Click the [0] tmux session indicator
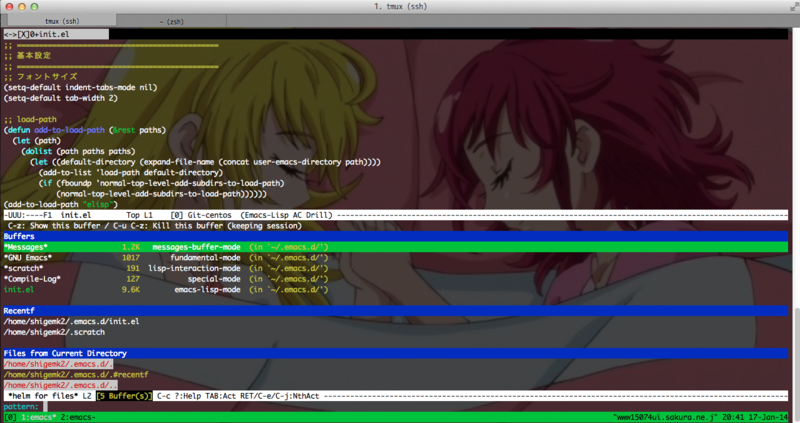Image resolution: width=800 pixels, height=423 pixels. point(10,417)
